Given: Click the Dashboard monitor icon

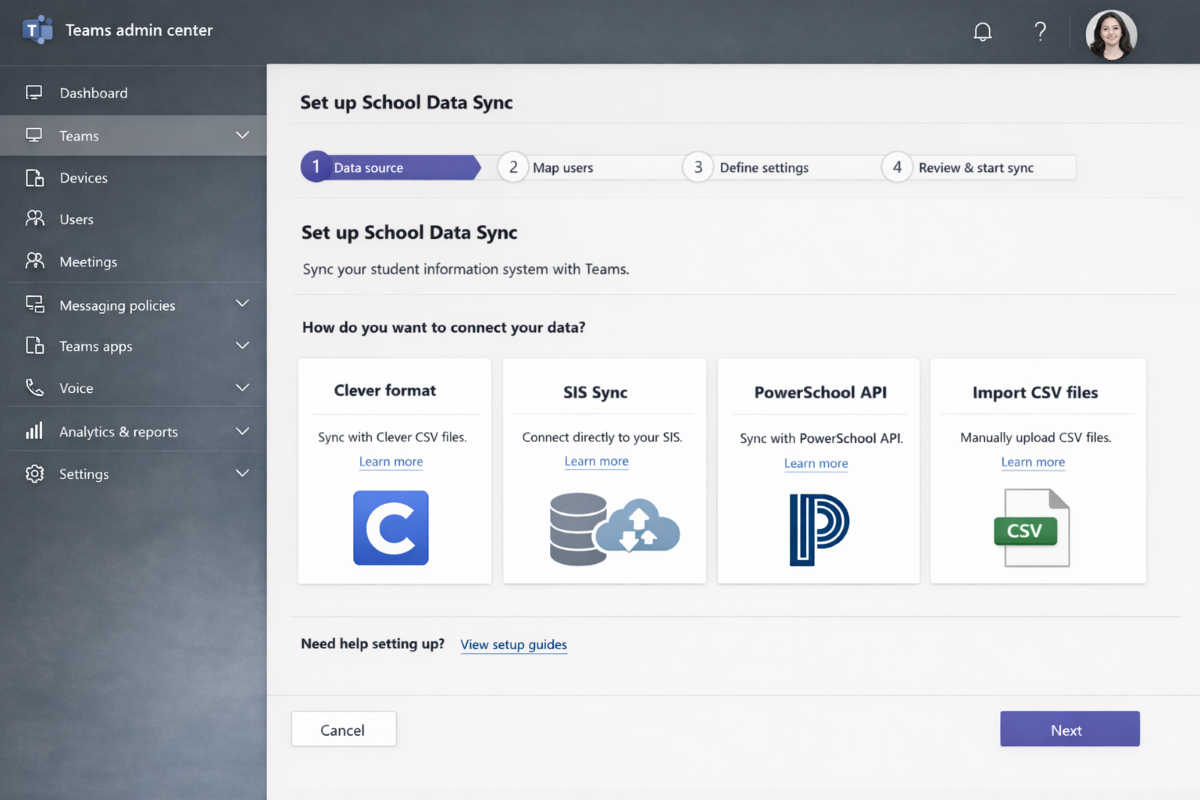Looking at the screenshot, I should [34, 93].
